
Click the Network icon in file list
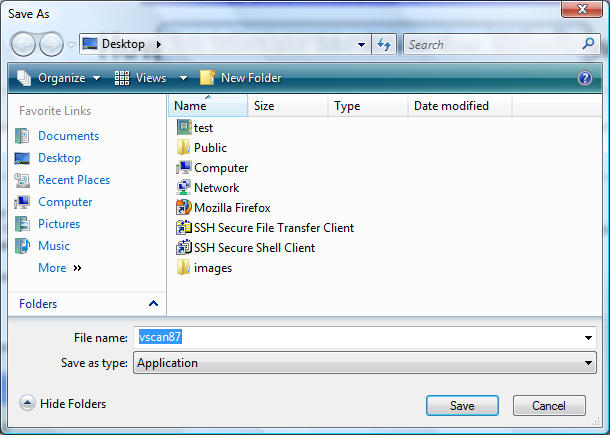(x=184, y=188)
